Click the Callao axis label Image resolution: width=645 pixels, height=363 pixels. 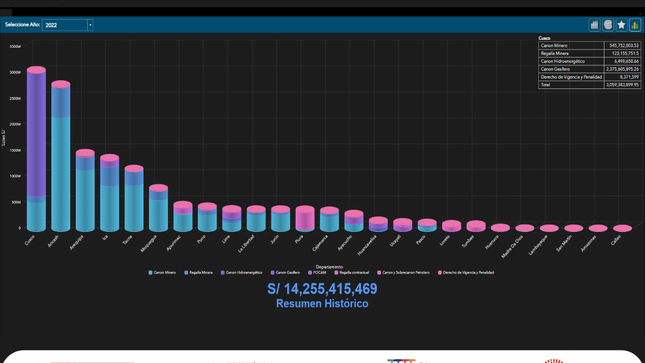[x=616, y=240]
